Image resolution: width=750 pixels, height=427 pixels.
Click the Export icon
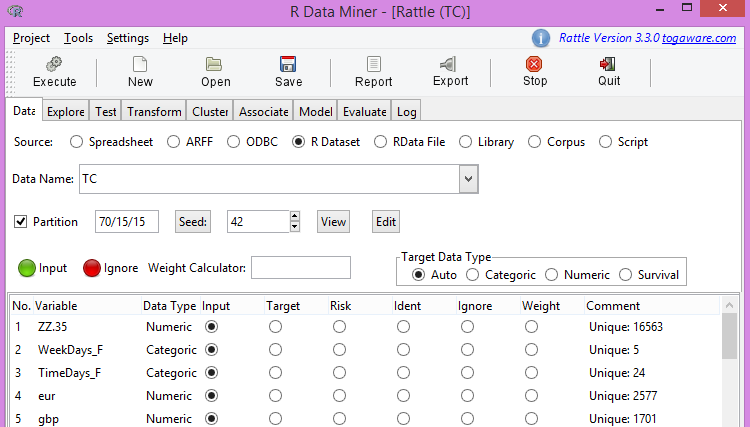(448, 64)
